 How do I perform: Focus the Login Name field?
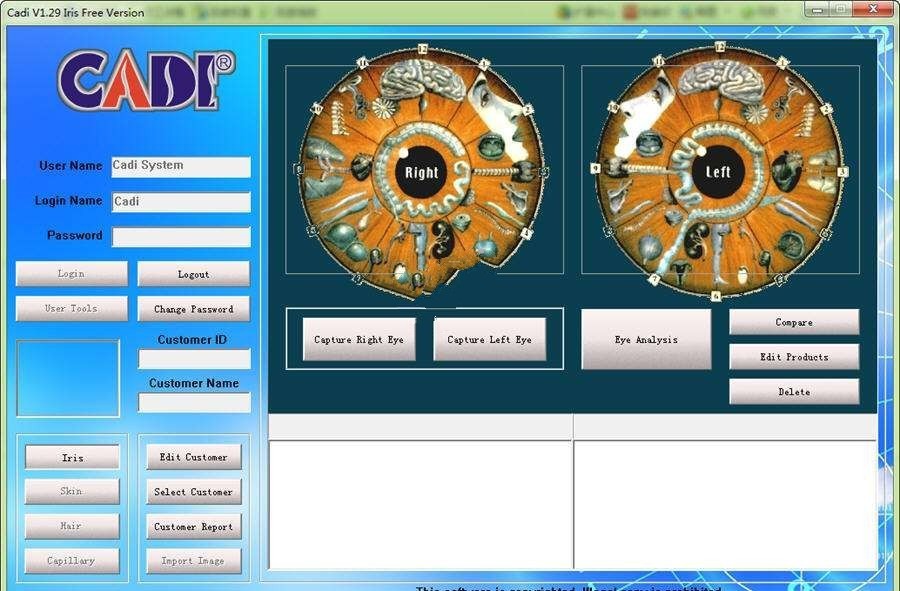[181, 202]
